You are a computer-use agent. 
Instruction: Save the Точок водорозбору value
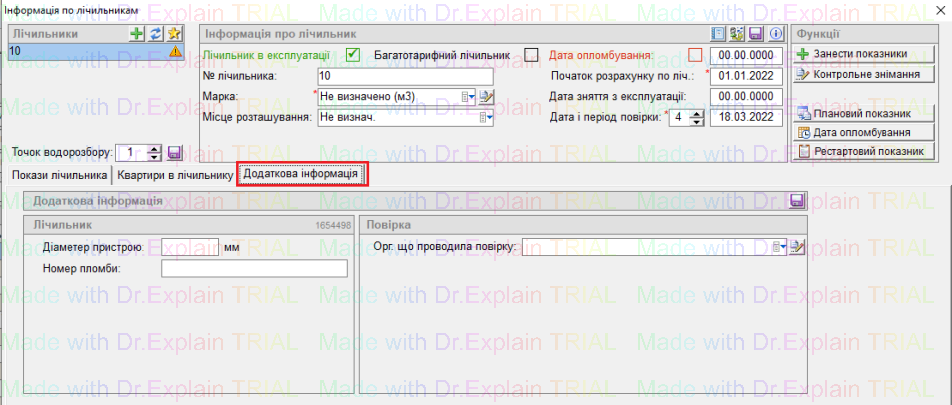(174, 153)
